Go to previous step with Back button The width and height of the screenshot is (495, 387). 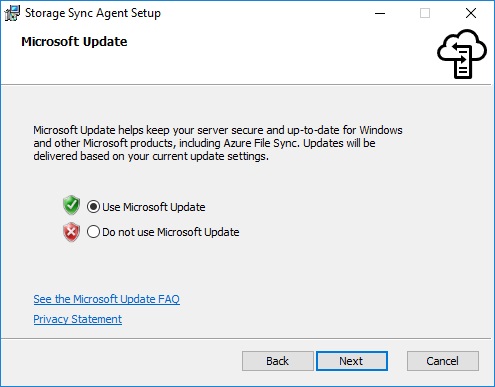click(278, 361)
